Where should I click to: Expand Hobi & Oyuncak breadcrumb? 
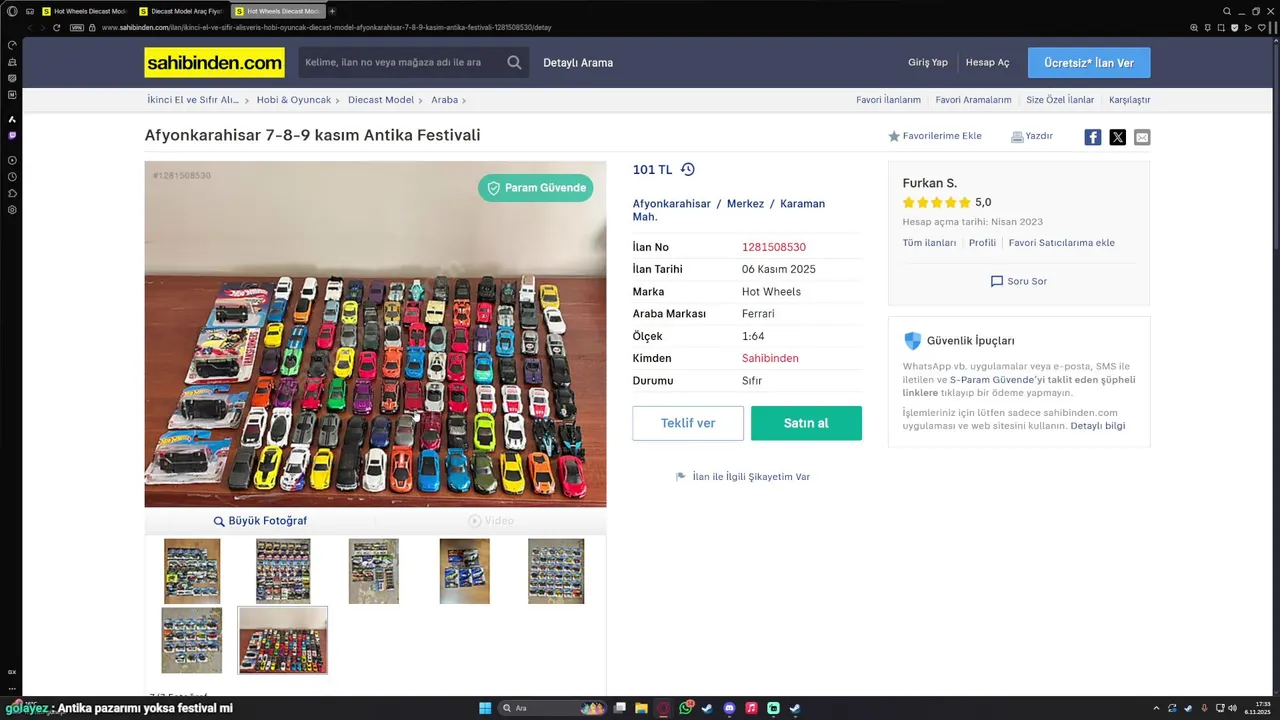[x=298, y=100]
